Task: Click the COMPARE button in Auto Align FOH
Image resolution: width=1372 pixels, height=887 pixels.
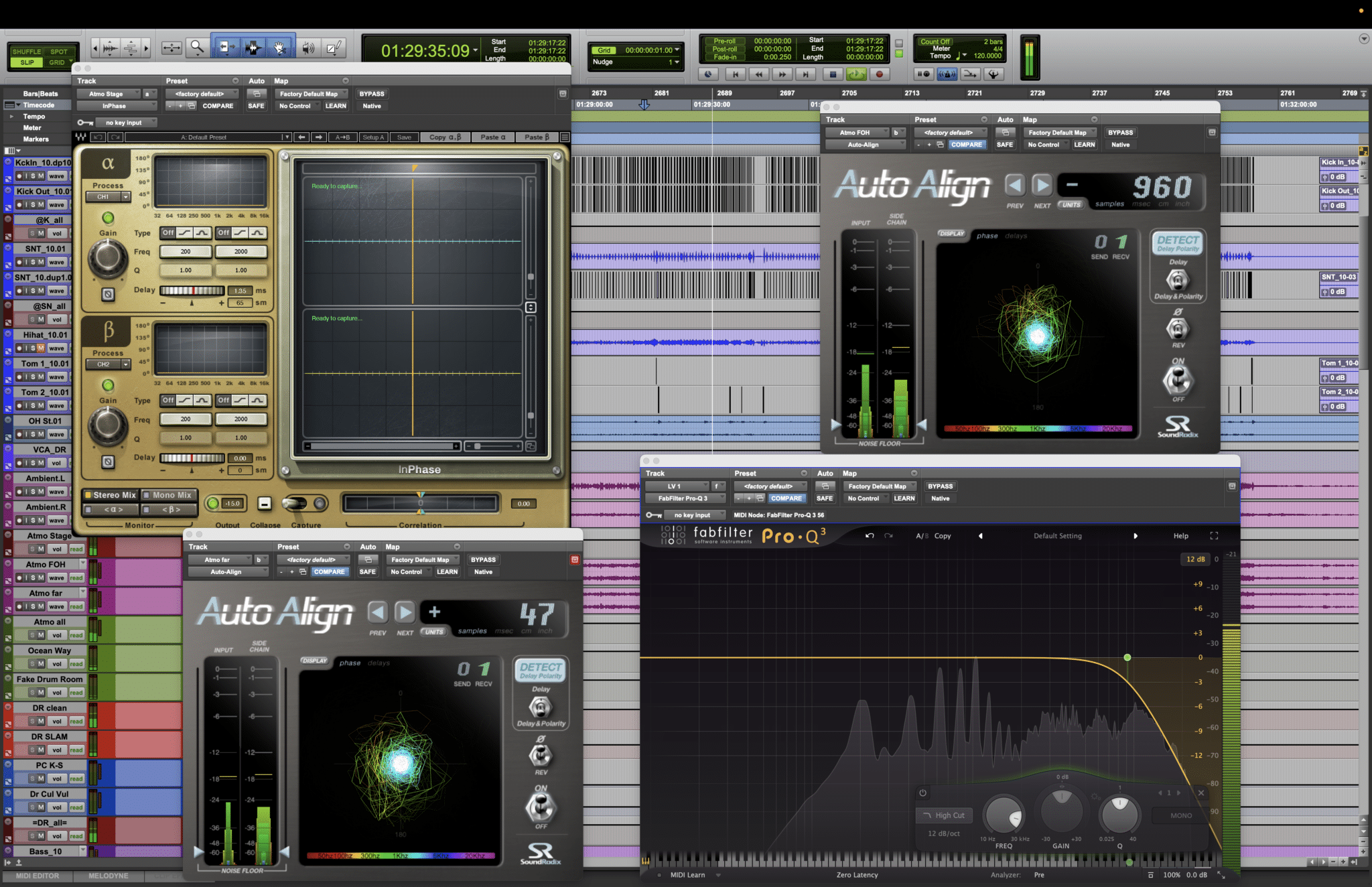Action: tap(966, 144)
